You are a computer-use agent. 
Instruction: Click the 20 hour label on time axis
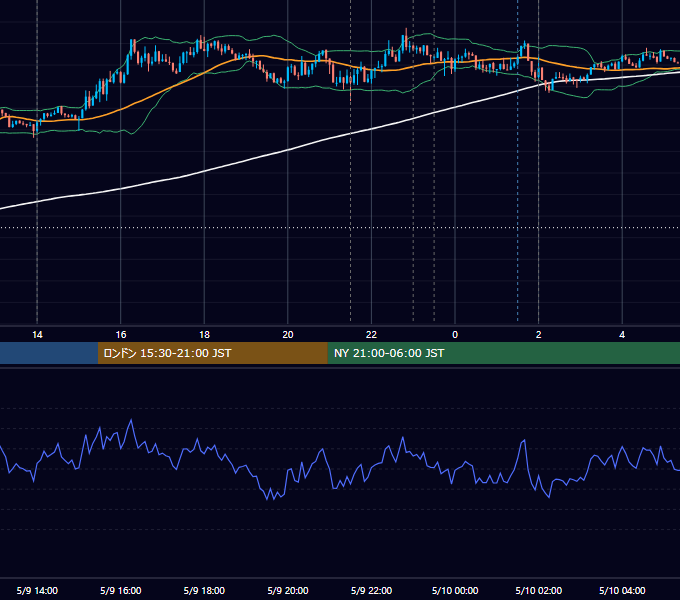(x=288, y=335)
